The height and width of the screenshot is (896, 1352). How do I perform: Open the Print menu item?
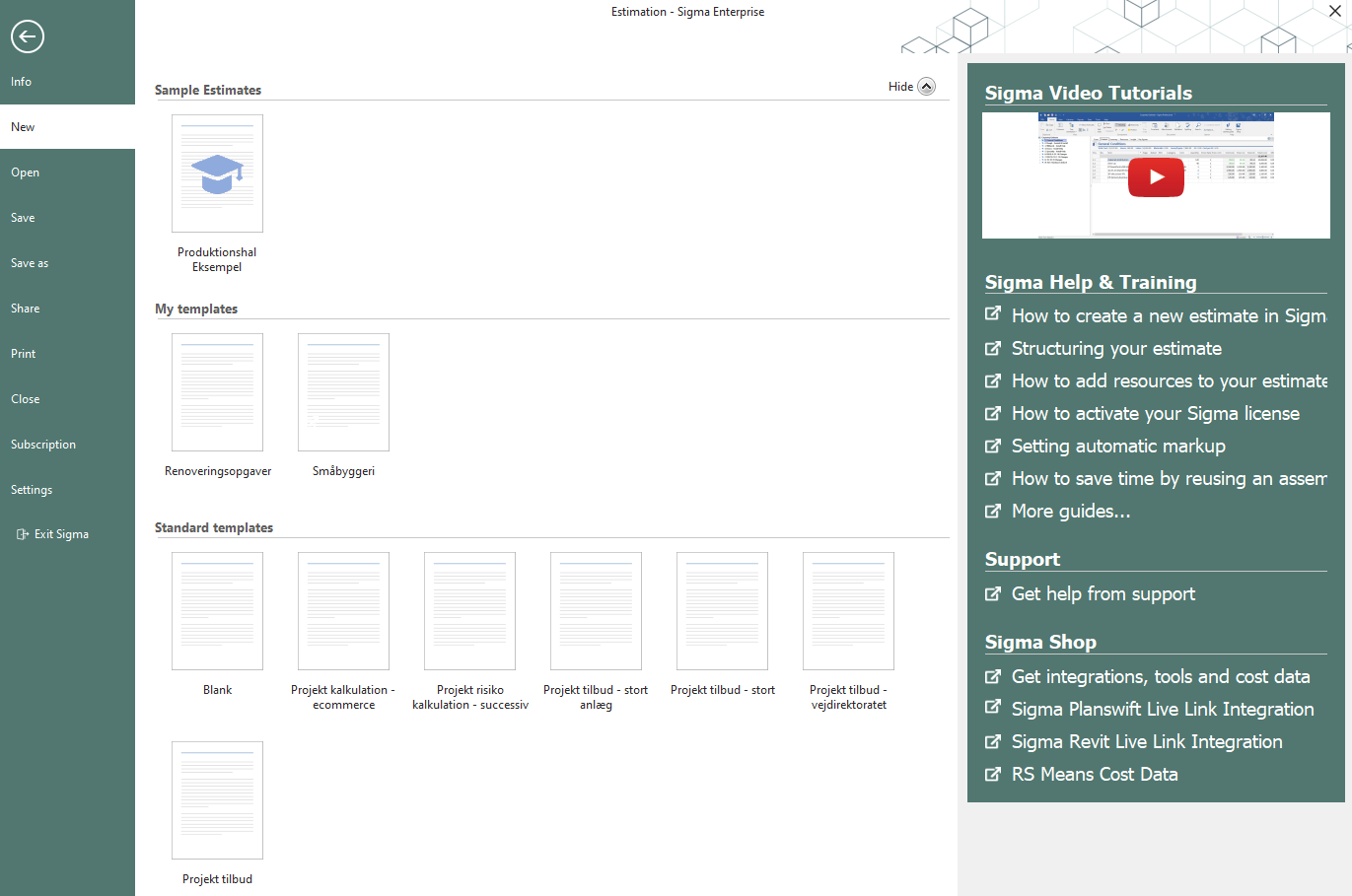[67, 354]
